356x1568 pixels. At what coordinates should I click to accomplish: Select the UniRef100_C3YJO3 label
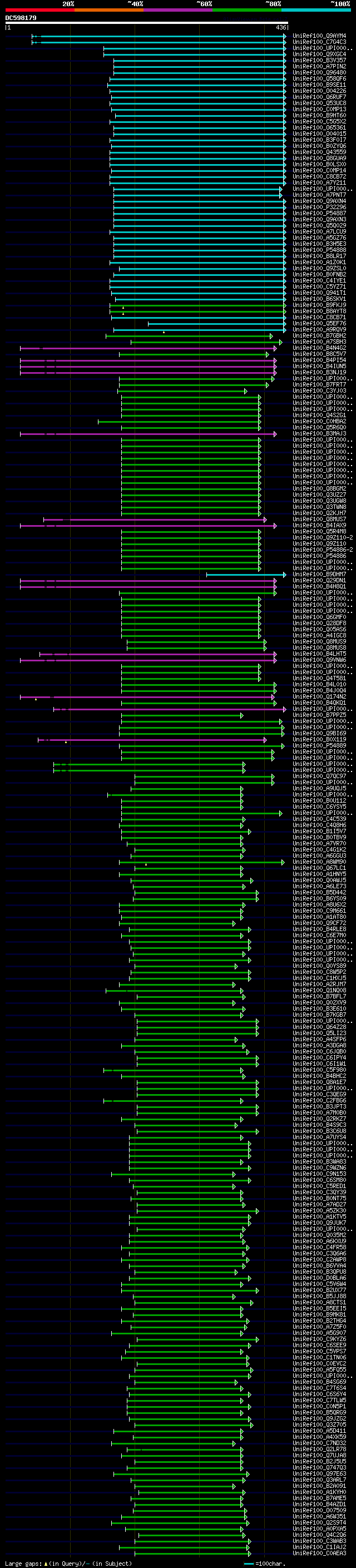tap(319, 391)
